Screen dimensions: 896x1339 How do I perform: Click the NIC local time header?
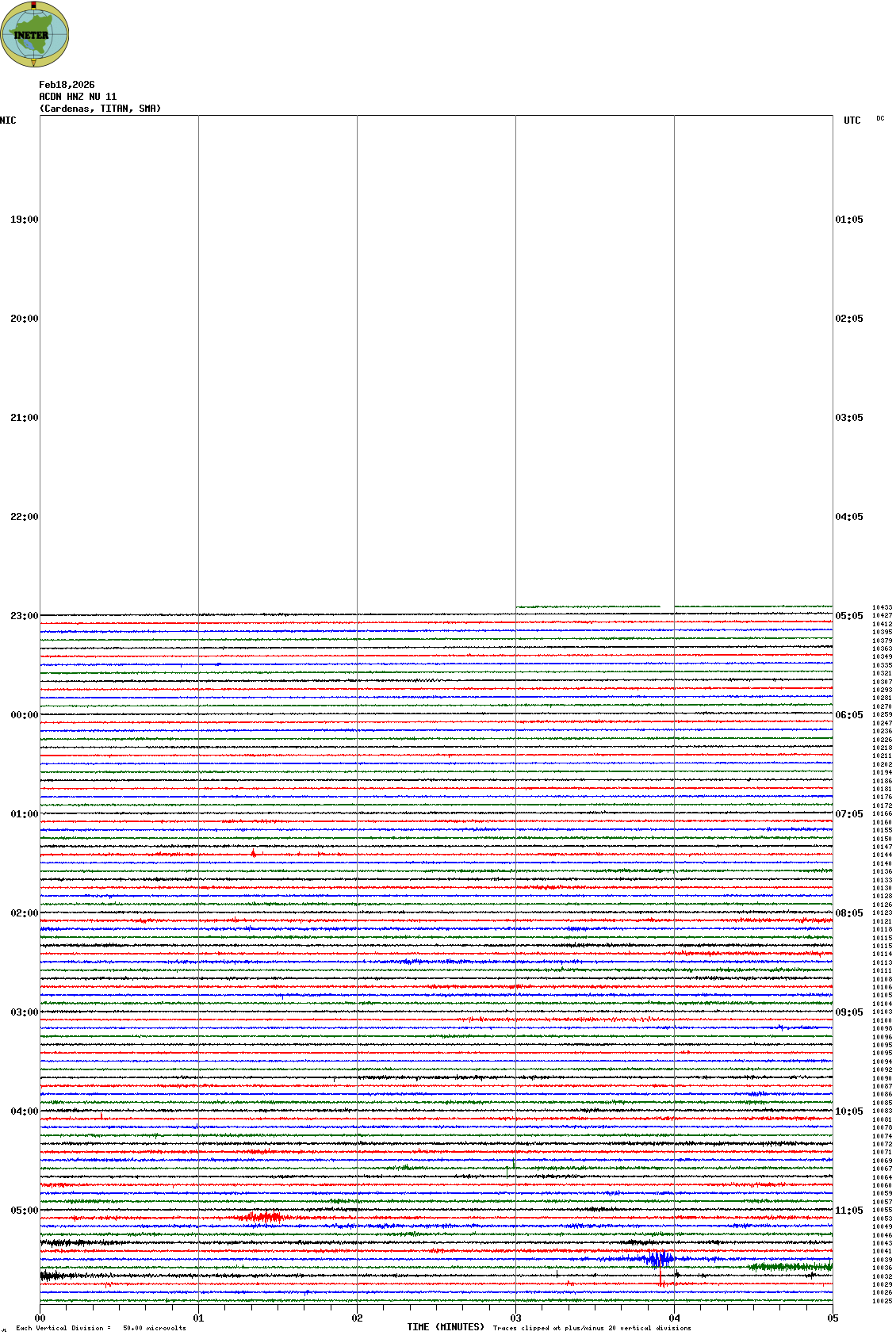[8, 121]
